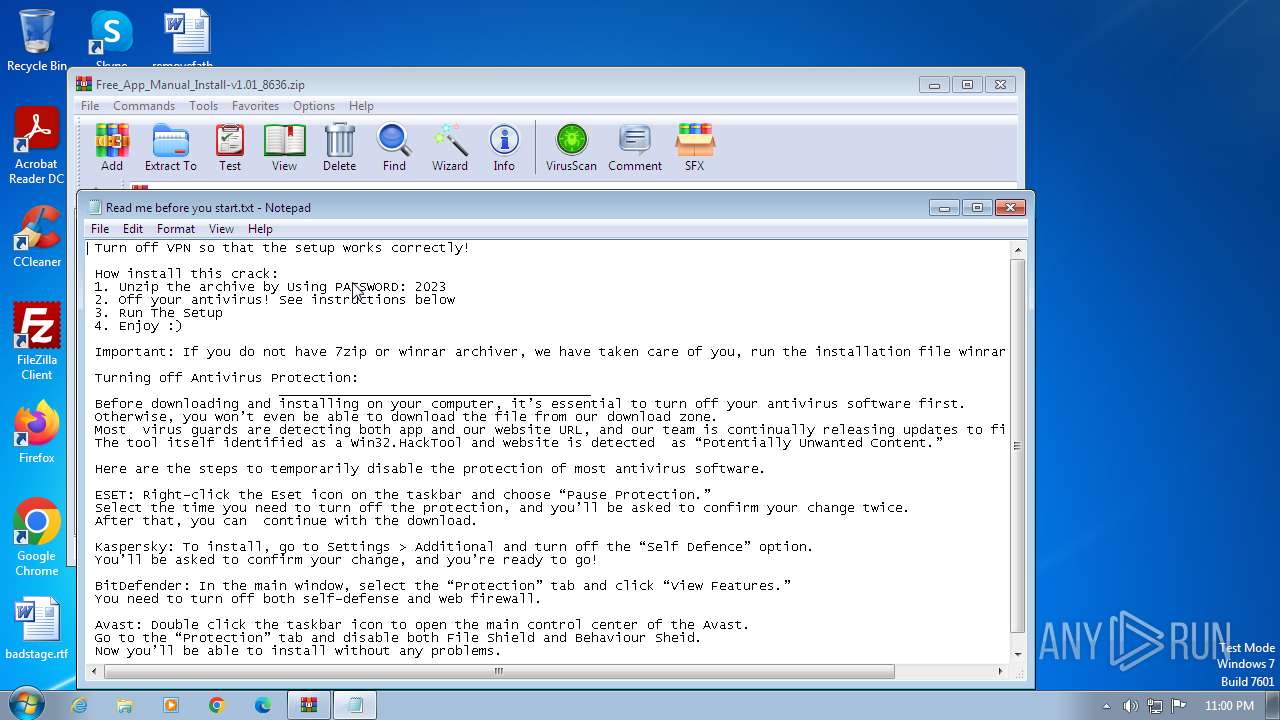Open Action Center flag tray icon
Screen dimensions: 1280x720
point(1178,705)
